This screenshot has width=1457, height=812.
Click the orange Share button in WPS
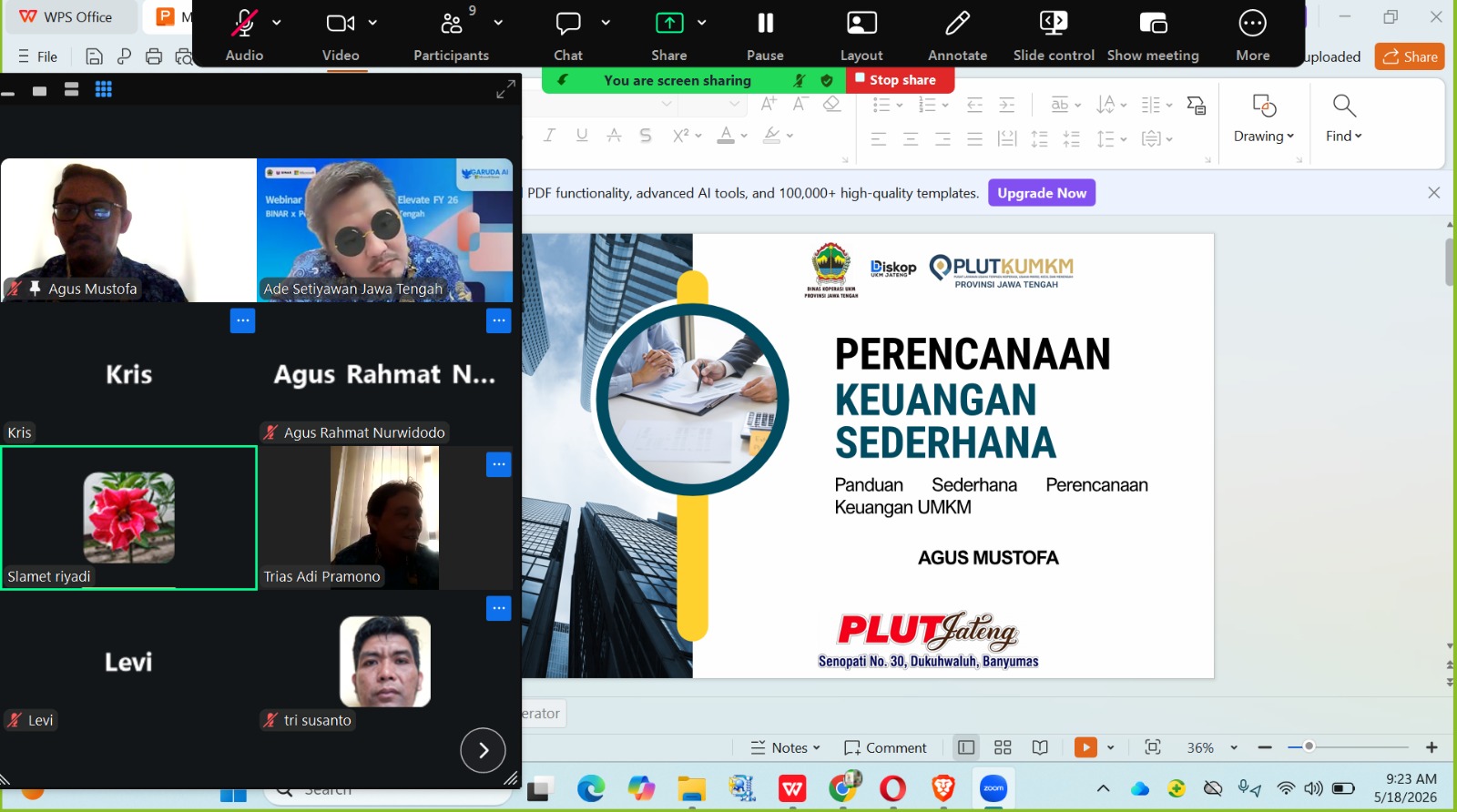pyautogui.click(x=1410, y=56)
